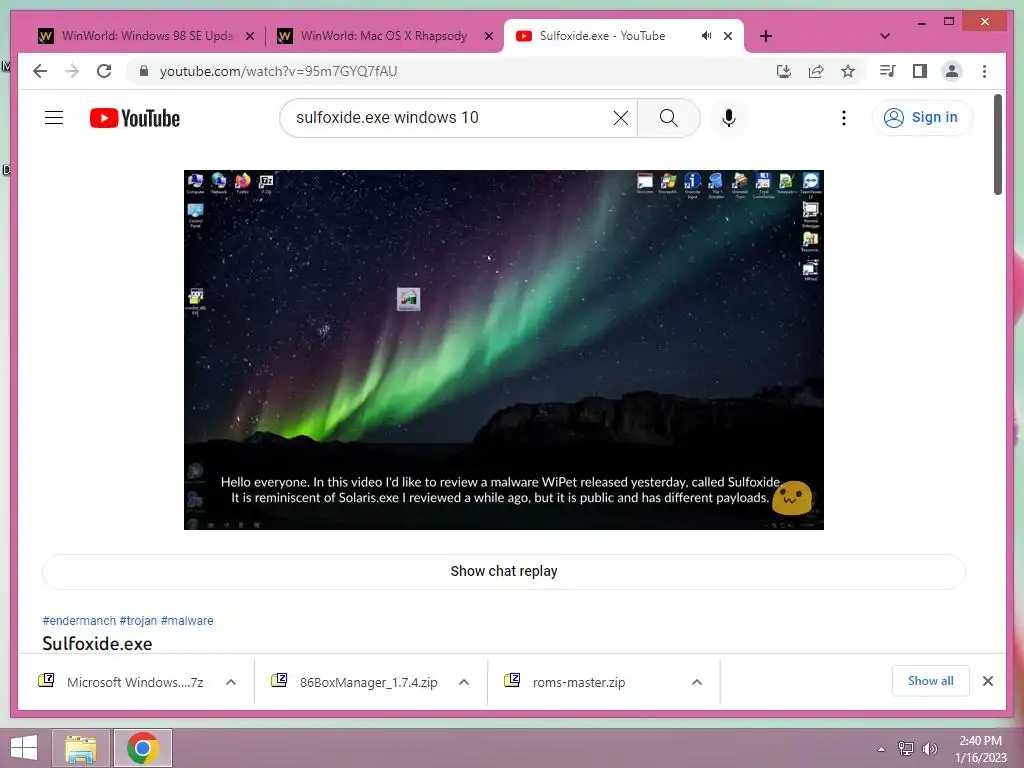Click the video player to pause
The height and width of the screenshot is (768, 1024).
tap(504, 349)
